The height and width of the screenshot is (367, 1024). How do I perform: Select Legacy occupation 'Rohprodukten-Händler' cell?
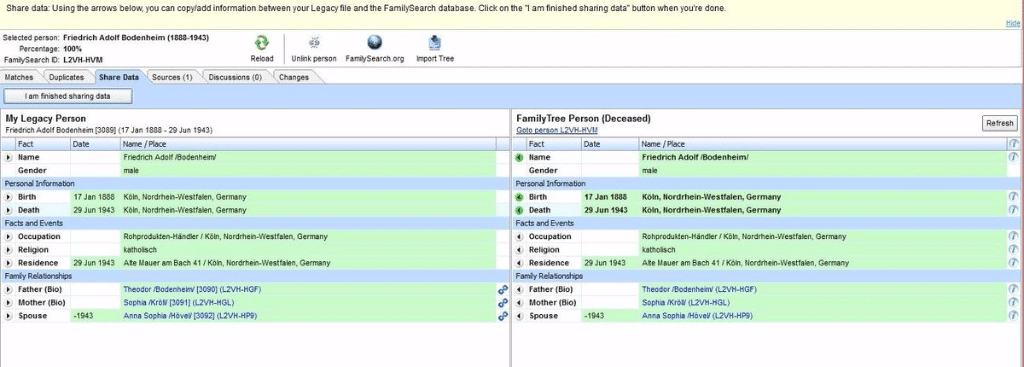coord(308,236)
